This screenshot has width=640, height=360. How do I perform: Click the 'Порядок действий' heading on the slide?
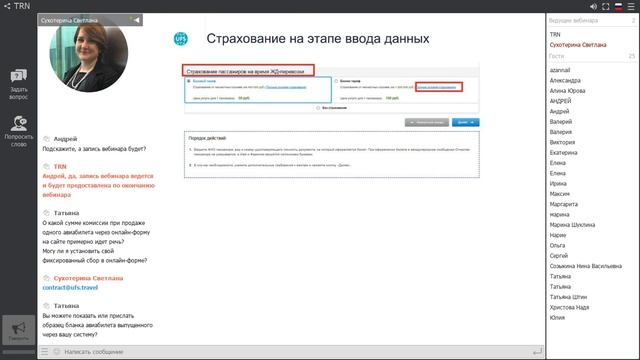tap(207, 138)
